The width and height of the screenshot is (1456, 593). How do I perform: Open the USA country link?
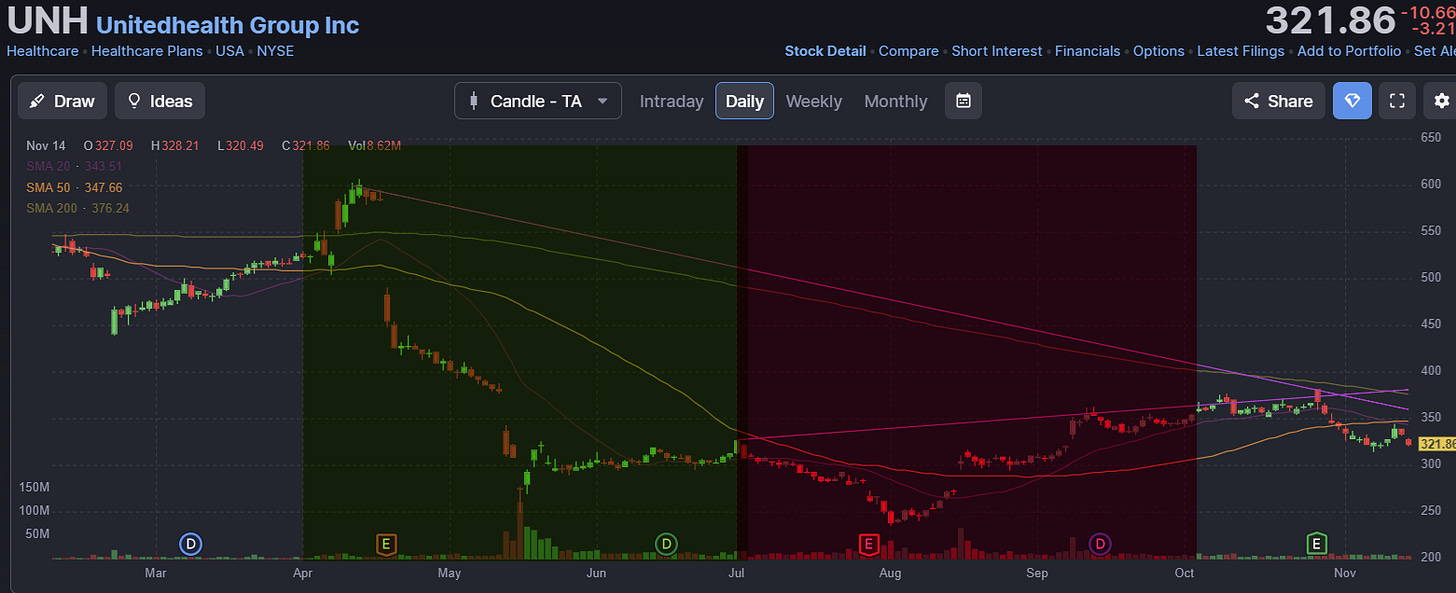230,51
